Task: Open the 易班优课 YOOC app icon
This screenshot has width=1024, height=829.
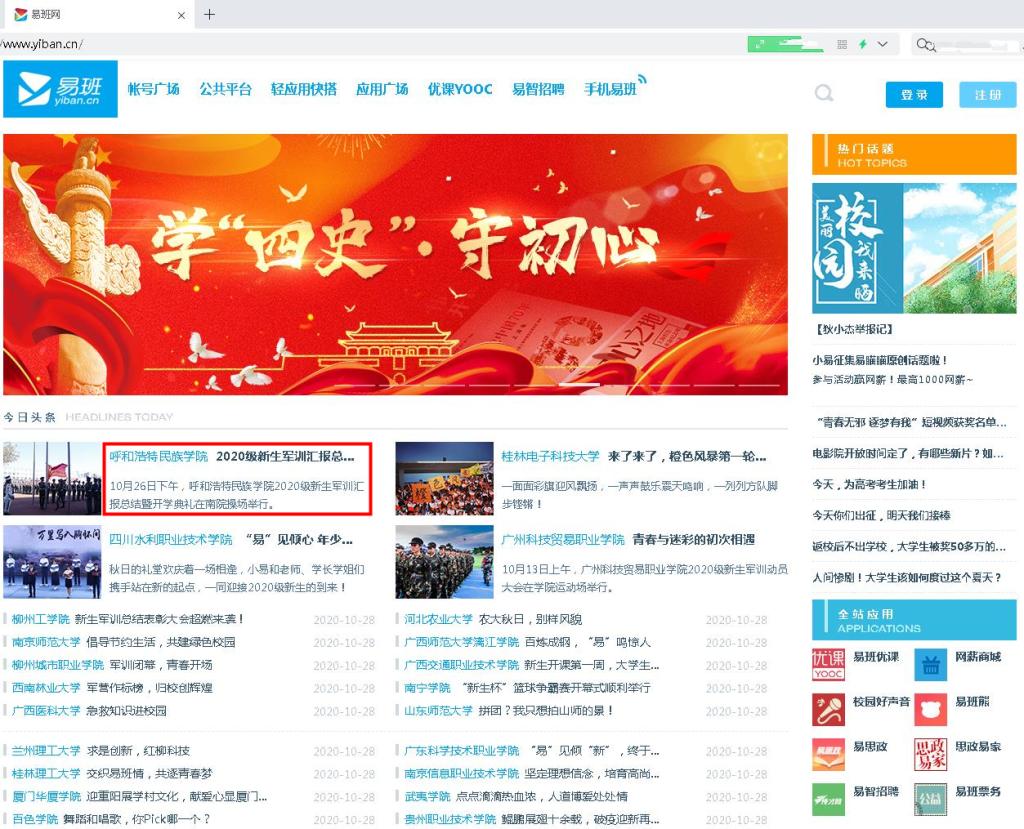Action: pos(828,664)
